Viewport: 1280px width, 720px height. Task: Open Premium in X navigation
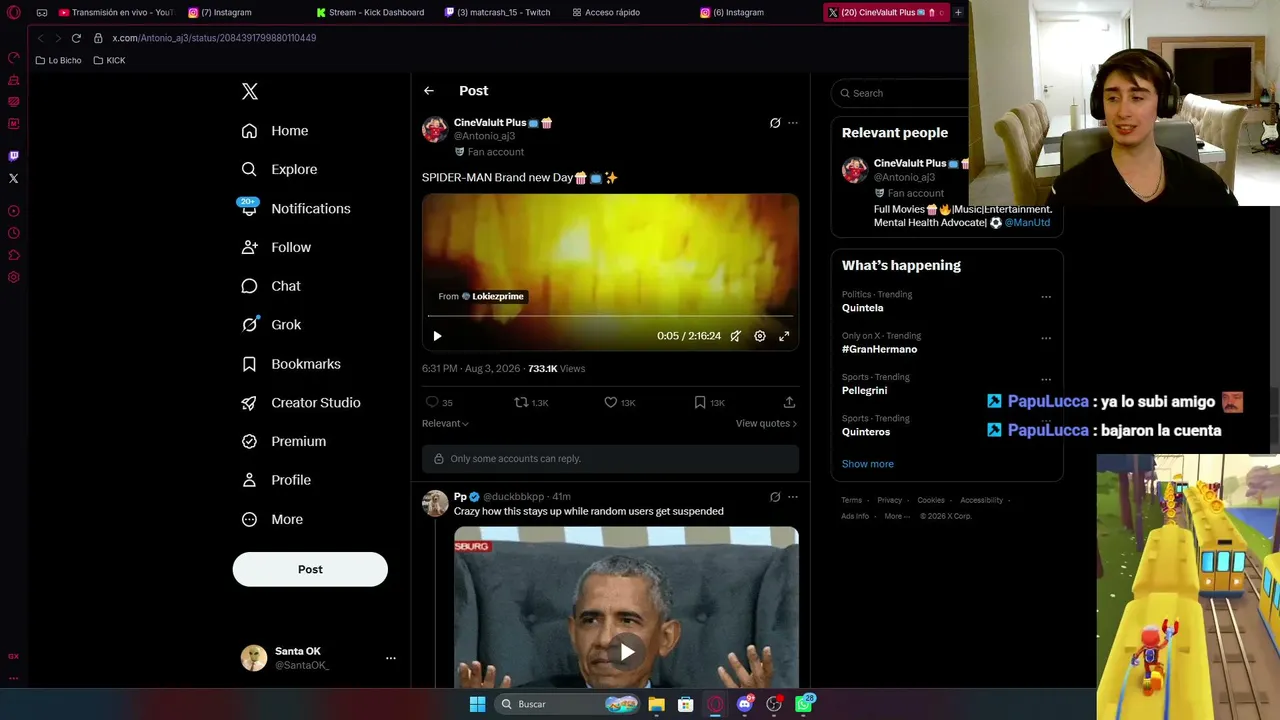point(284,442)
